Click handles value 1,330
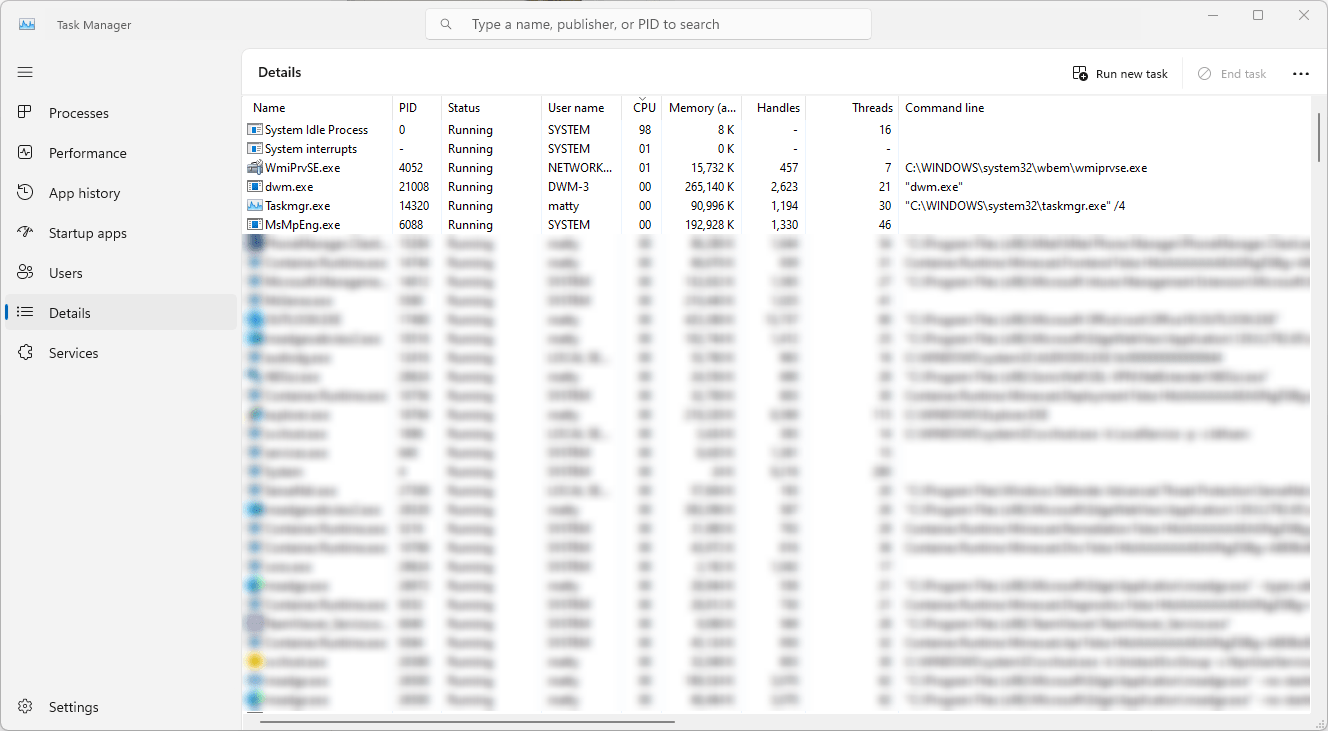Image resolution: width=1328 pixels, height=731 pixels. click(785, 225)
